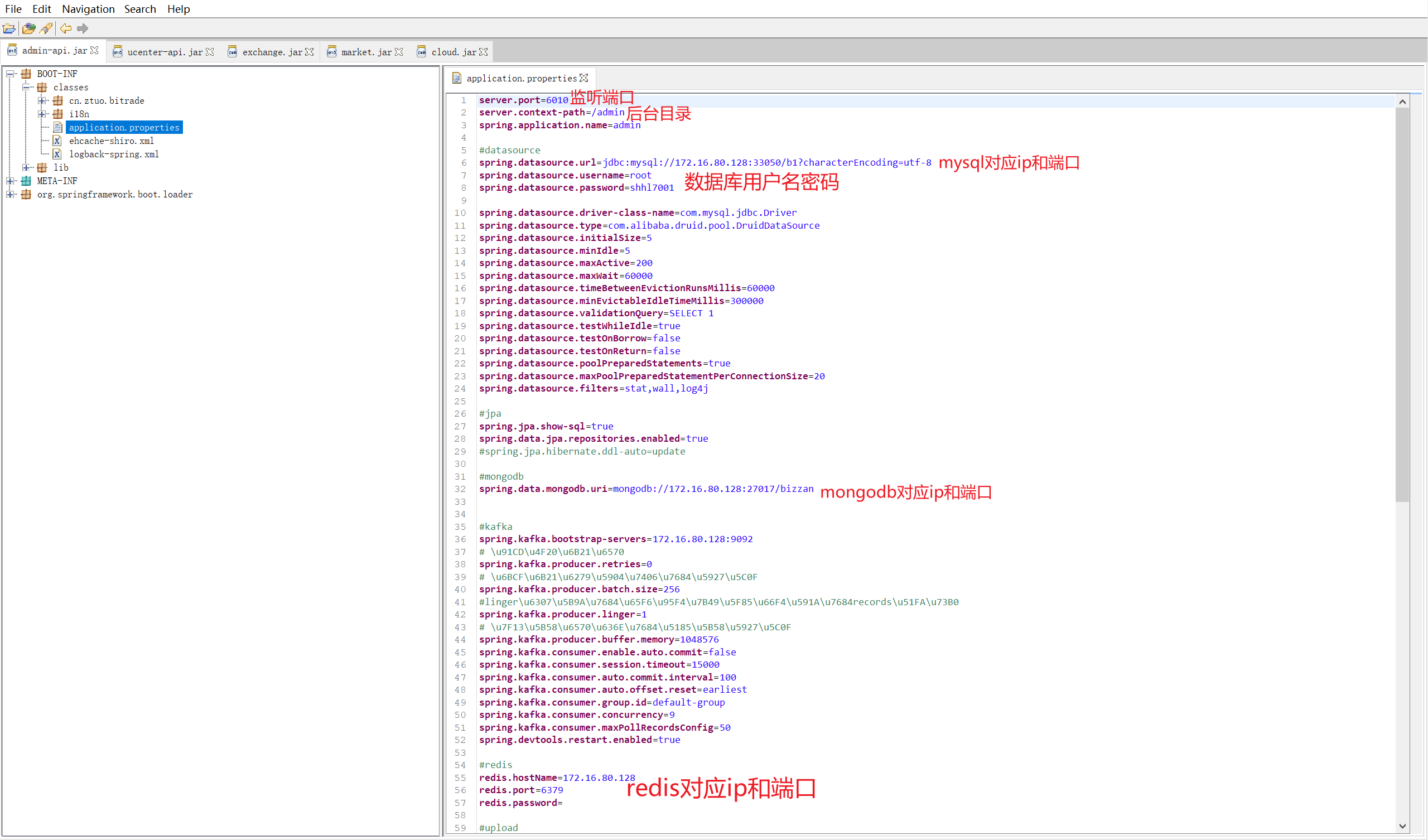
Task: Select cn.ztuo.bitrade package in tree
Action: (107, 101)
